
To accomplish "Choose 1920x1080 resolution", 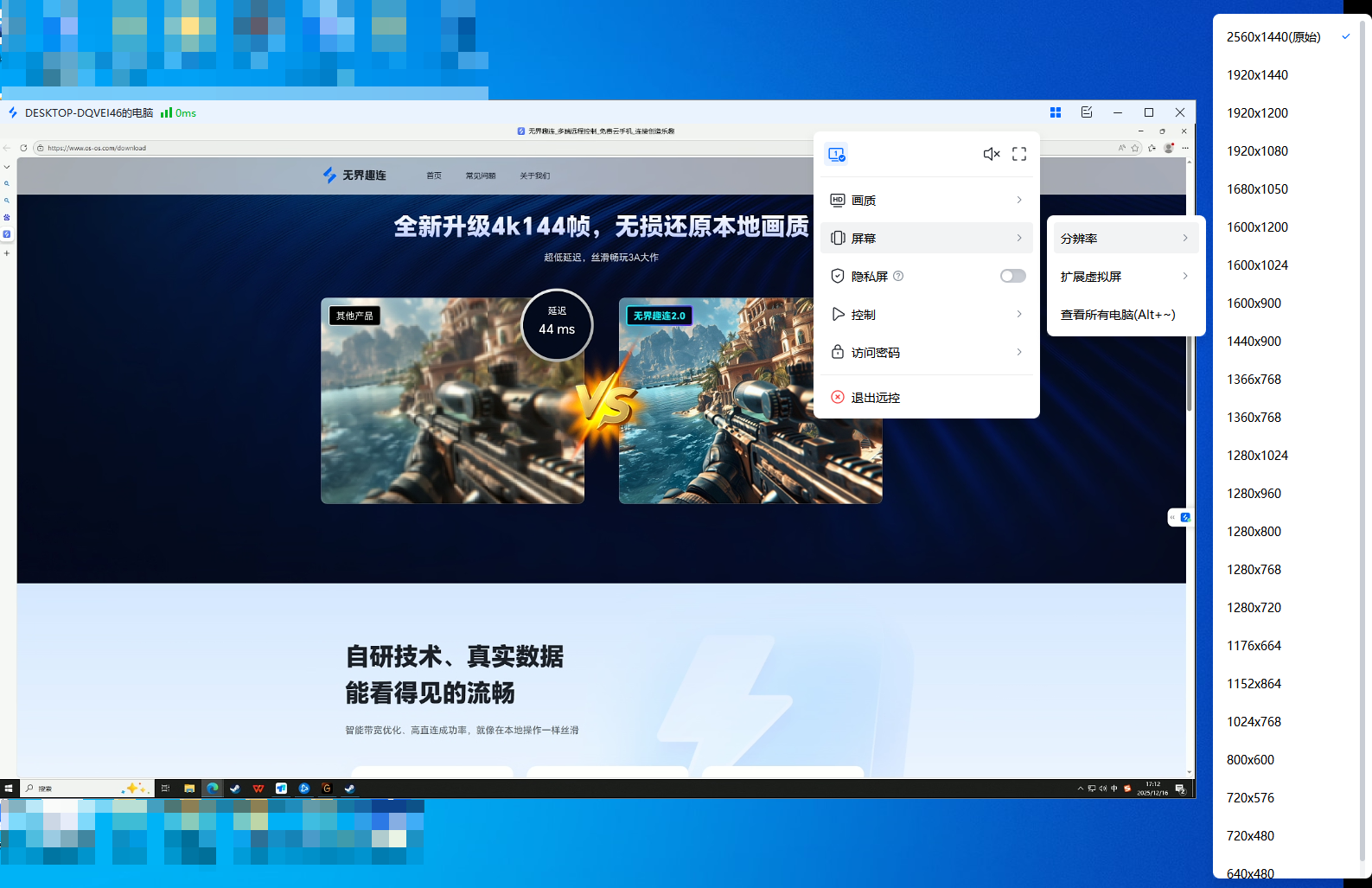I will pos(1287,150).
